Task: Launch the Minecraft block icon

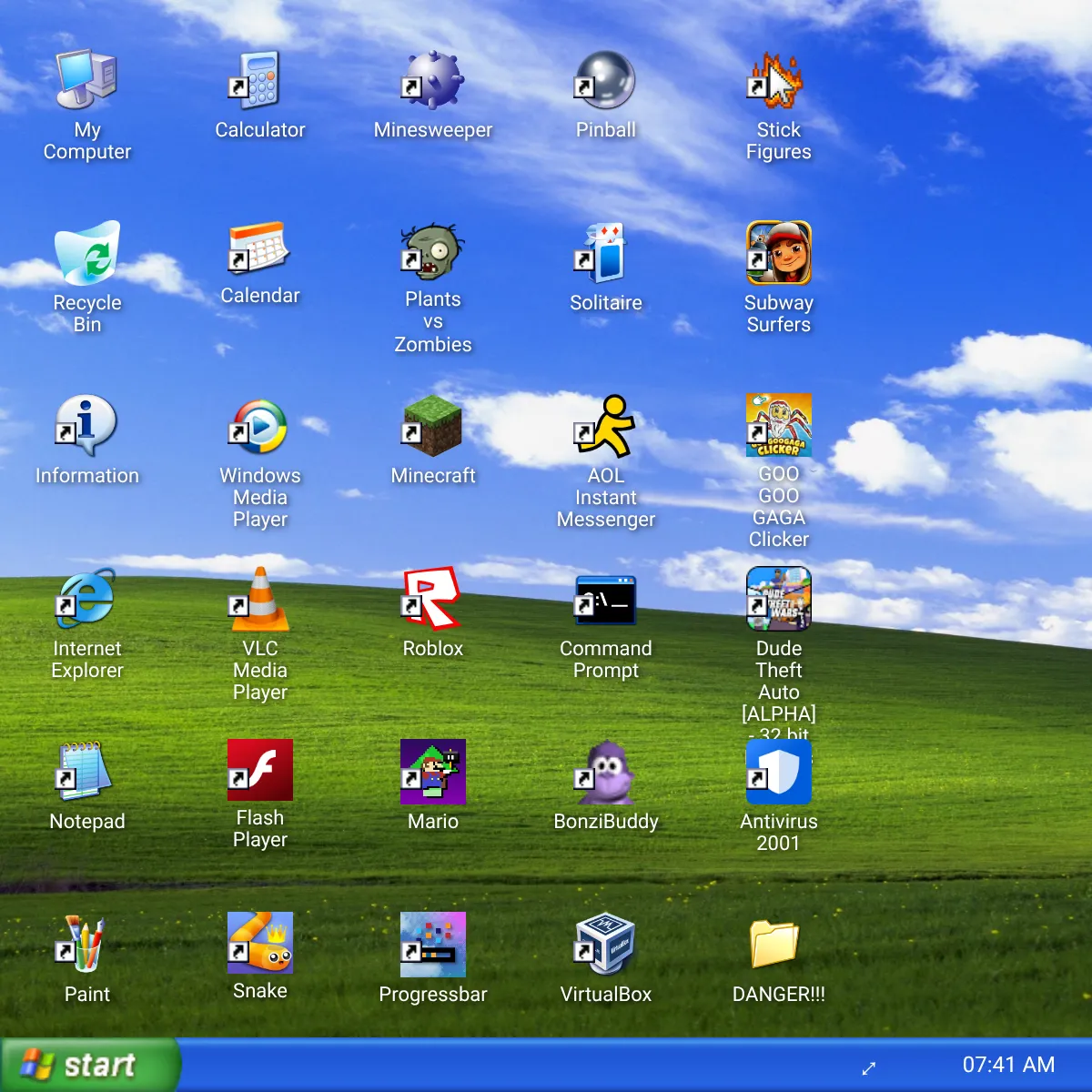Action: [x=433, y=426]
